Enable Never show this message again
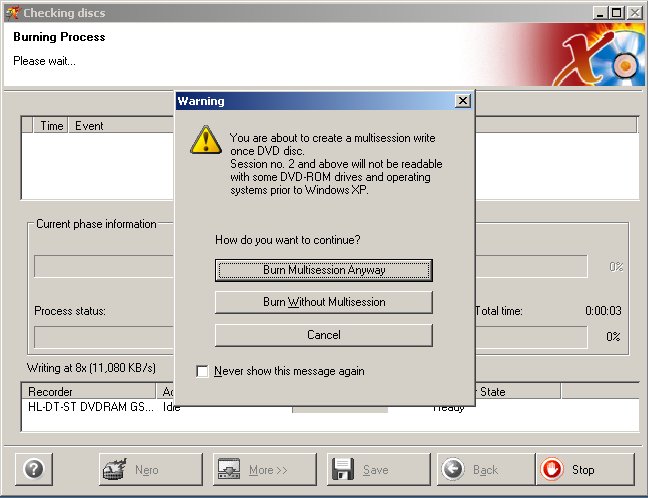Image resolution: width=648 pixels, height=498 pixels. (x=203, y=371)
